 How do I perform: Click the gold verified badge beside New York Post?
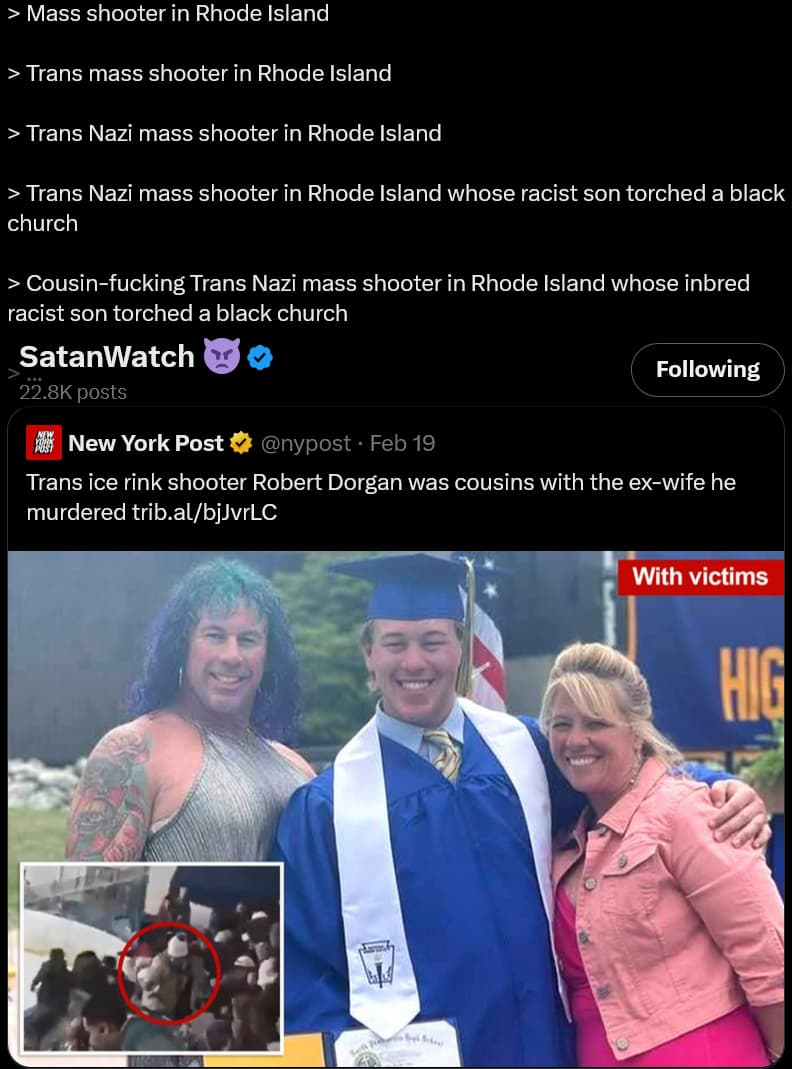241,443
